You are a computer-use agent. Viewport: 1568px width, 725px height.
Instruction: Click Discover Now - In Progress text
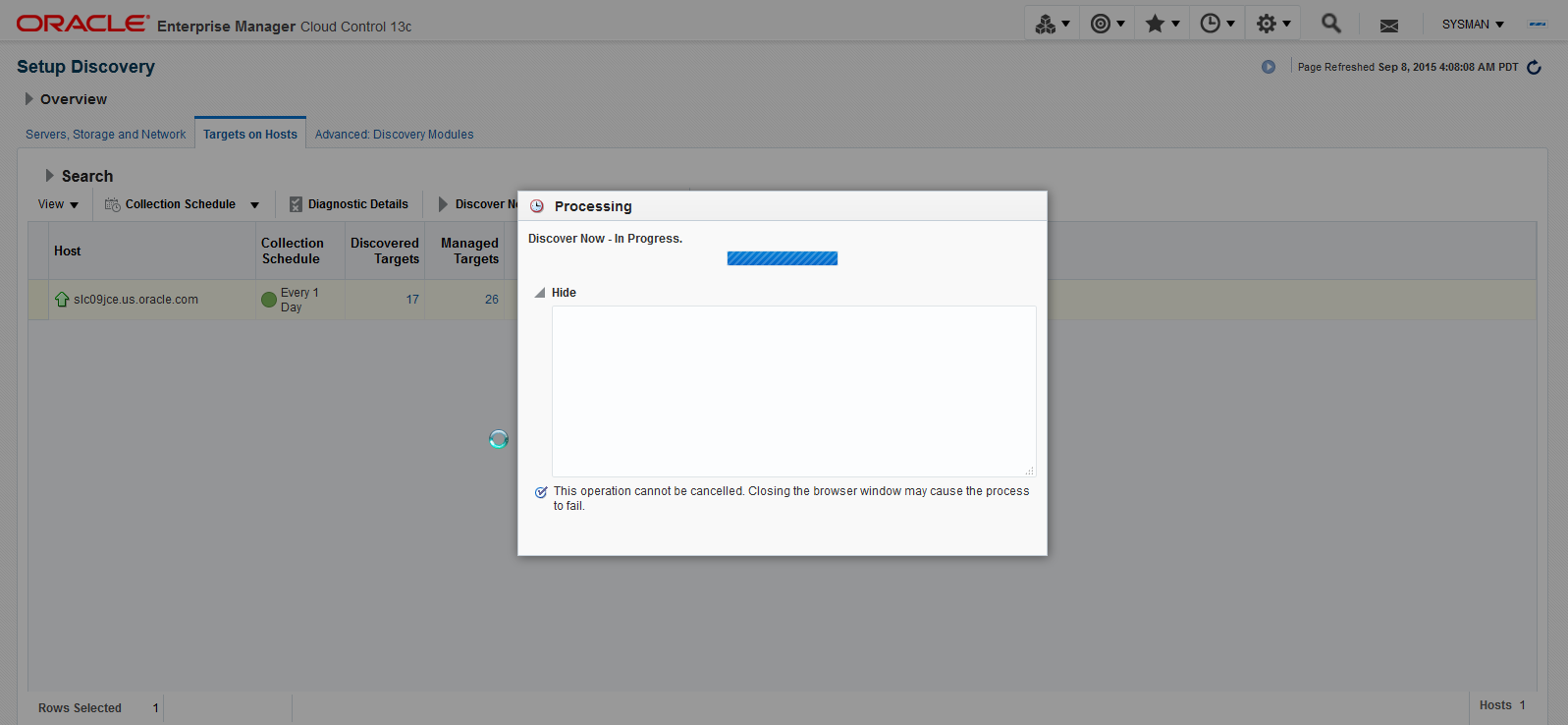(605, 239)
